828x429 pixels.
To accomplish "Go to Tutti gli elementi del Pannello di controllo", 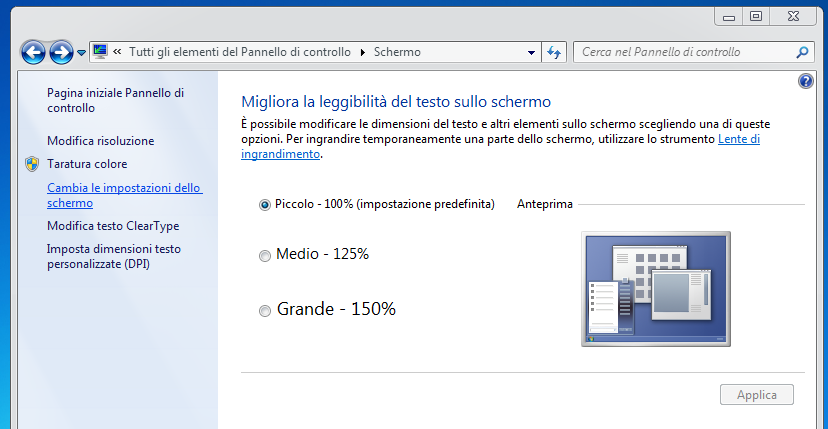I will [239, 52].
